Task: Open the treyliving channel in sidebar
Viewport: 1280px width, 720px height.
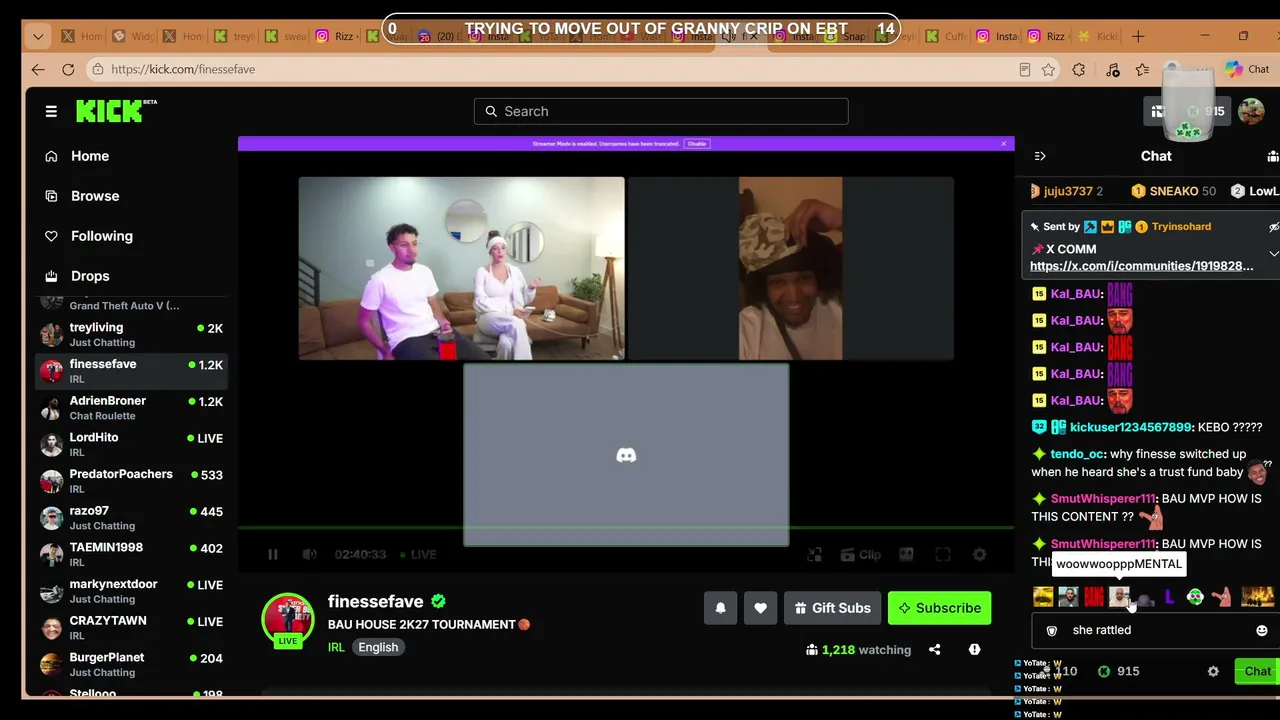Action: [x=132, y=334]
